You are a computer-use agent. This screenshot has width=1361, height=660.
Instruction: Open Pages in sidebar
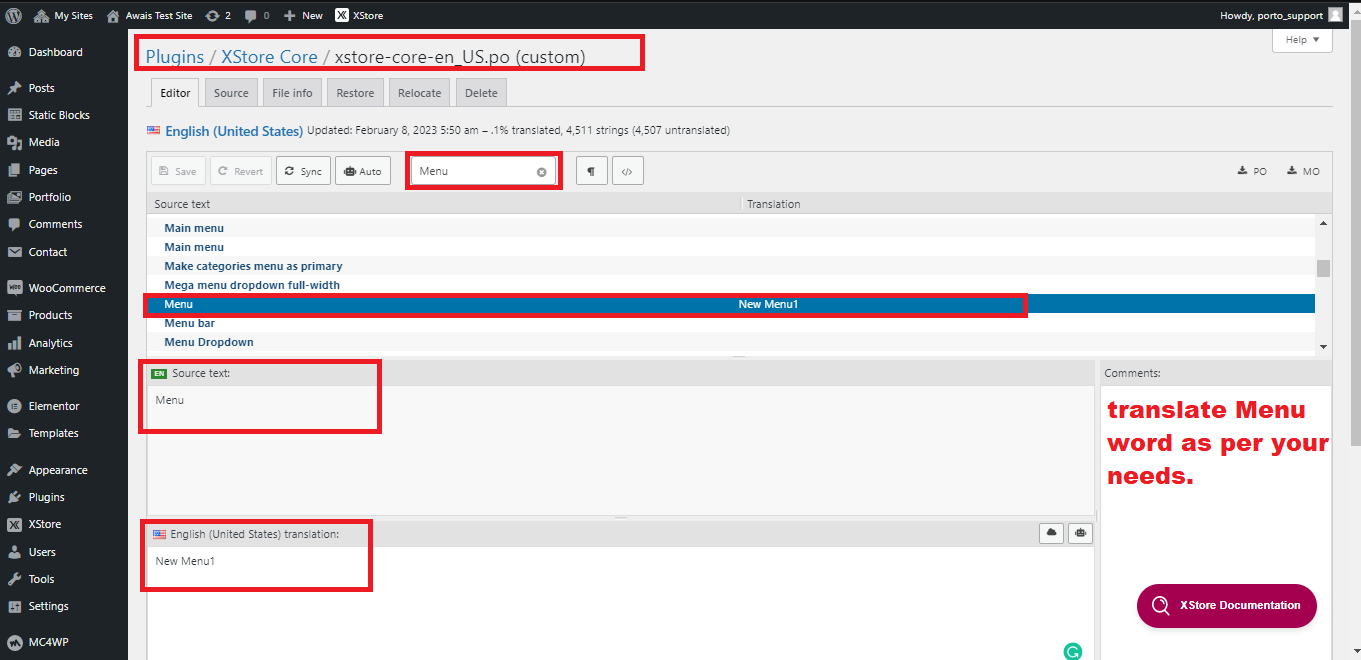43,170
